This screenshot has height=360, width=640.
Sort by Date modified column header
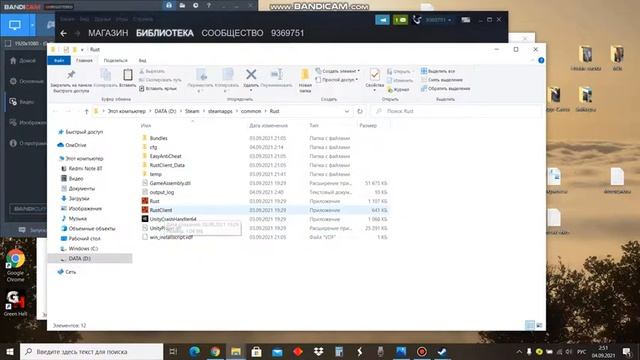tap(269, 126)
